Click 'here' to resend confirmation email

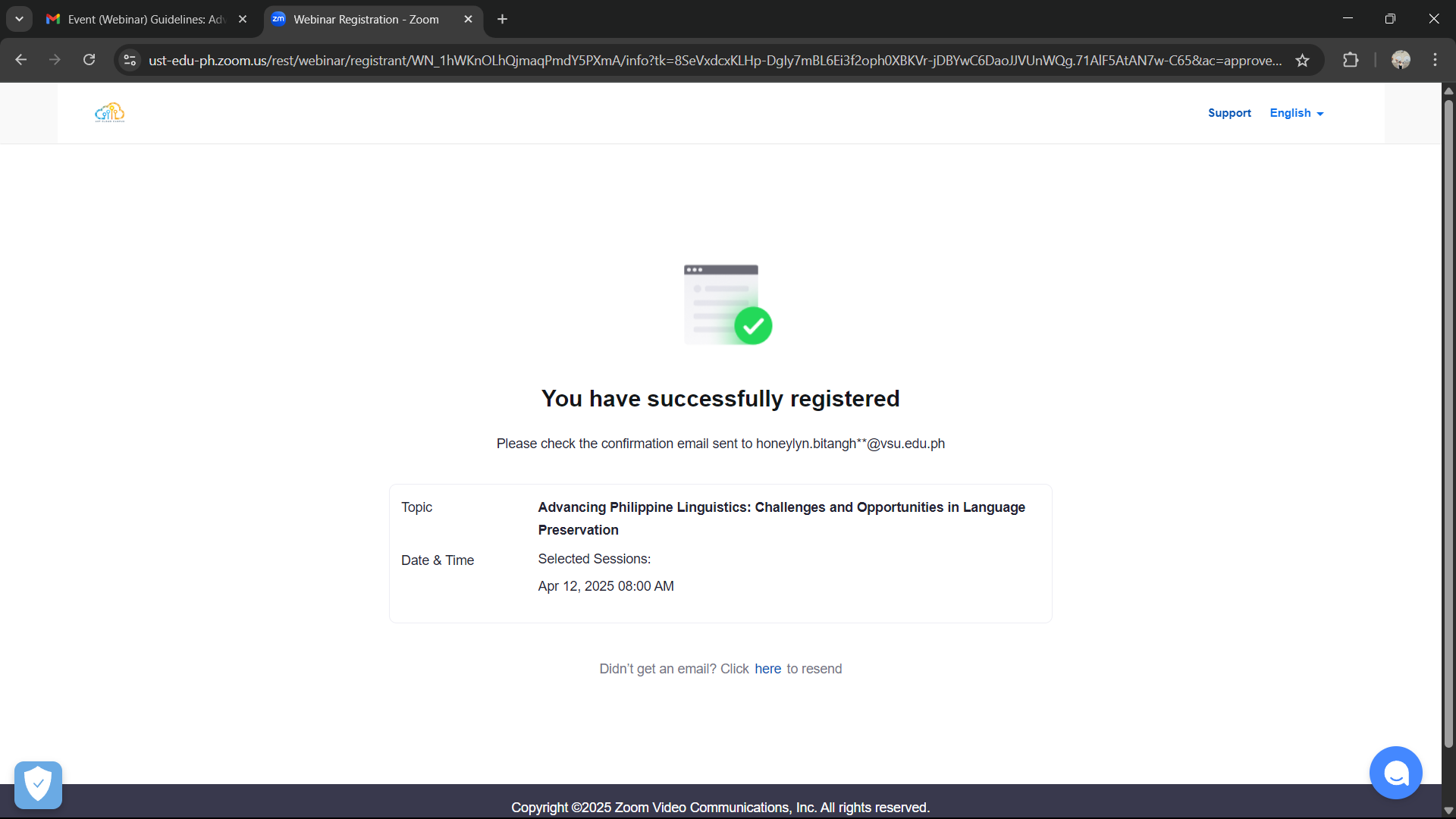click(x=767, y=669)
